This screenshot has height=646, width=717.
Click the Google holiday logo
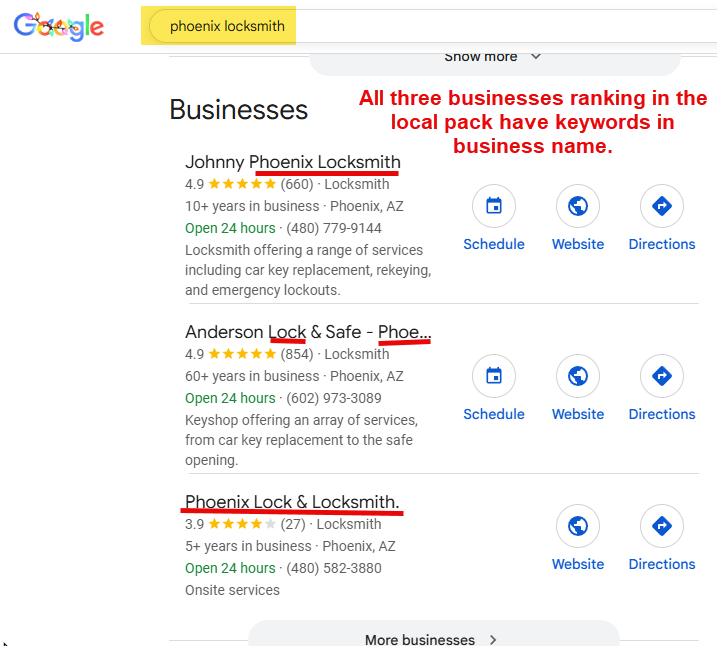[x=59, y=27]
